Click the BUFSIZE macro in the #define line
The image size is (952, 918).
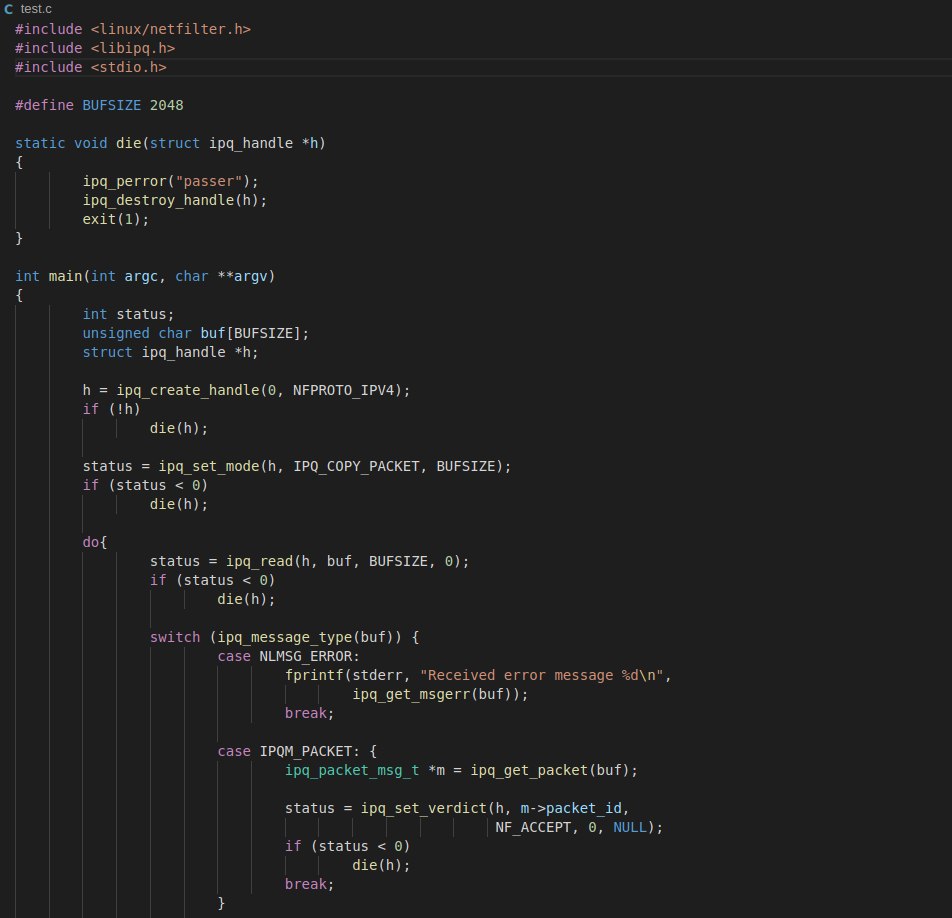coord(112,105)
